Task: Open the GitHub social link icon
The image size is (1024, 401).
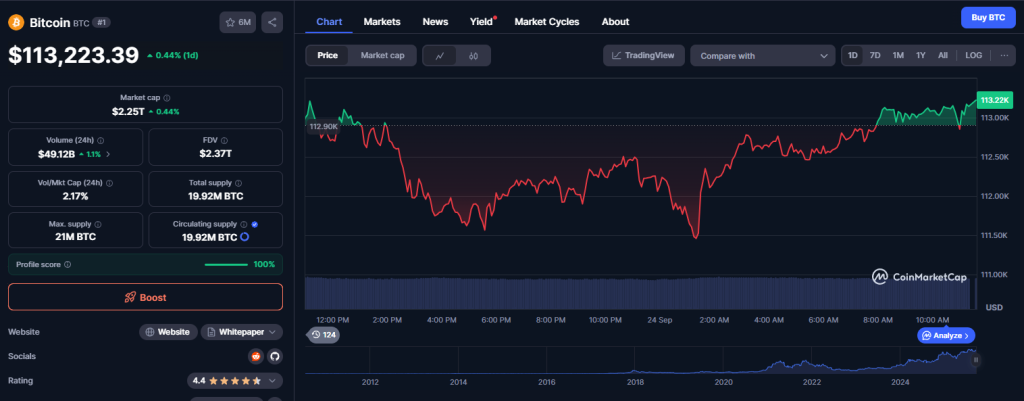Action: tap(274, 356)
